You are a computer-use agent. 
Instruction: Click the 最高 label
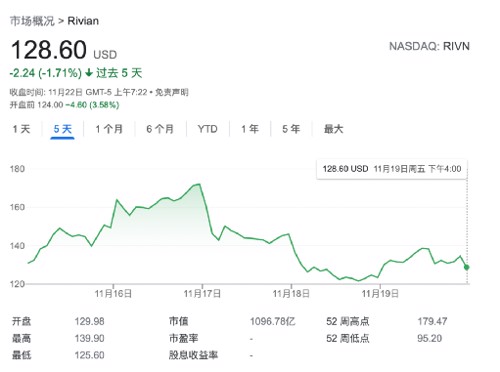[21, 338]
